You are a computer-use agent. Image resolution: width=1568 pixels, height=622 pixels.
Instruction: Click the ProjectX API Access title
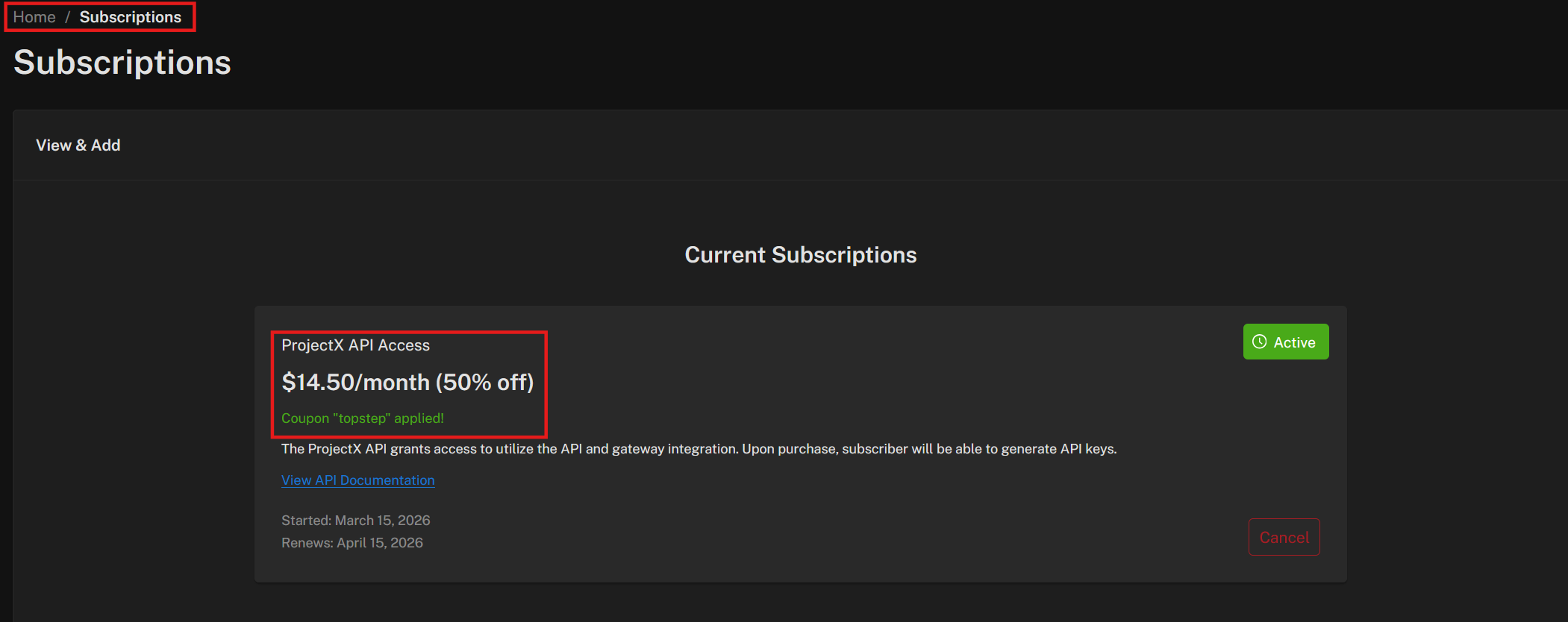coord(355,345)
